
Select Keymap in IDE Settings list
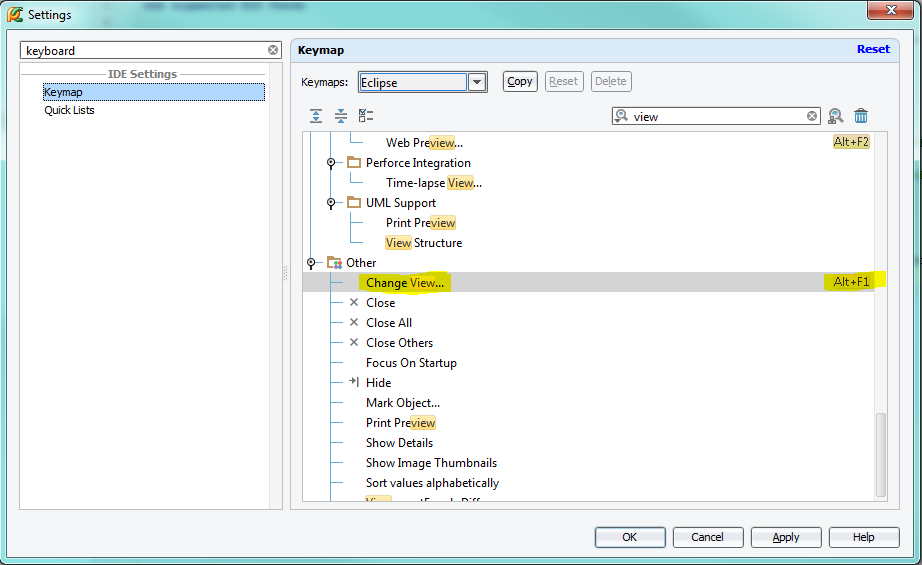[x=153, y=92]
